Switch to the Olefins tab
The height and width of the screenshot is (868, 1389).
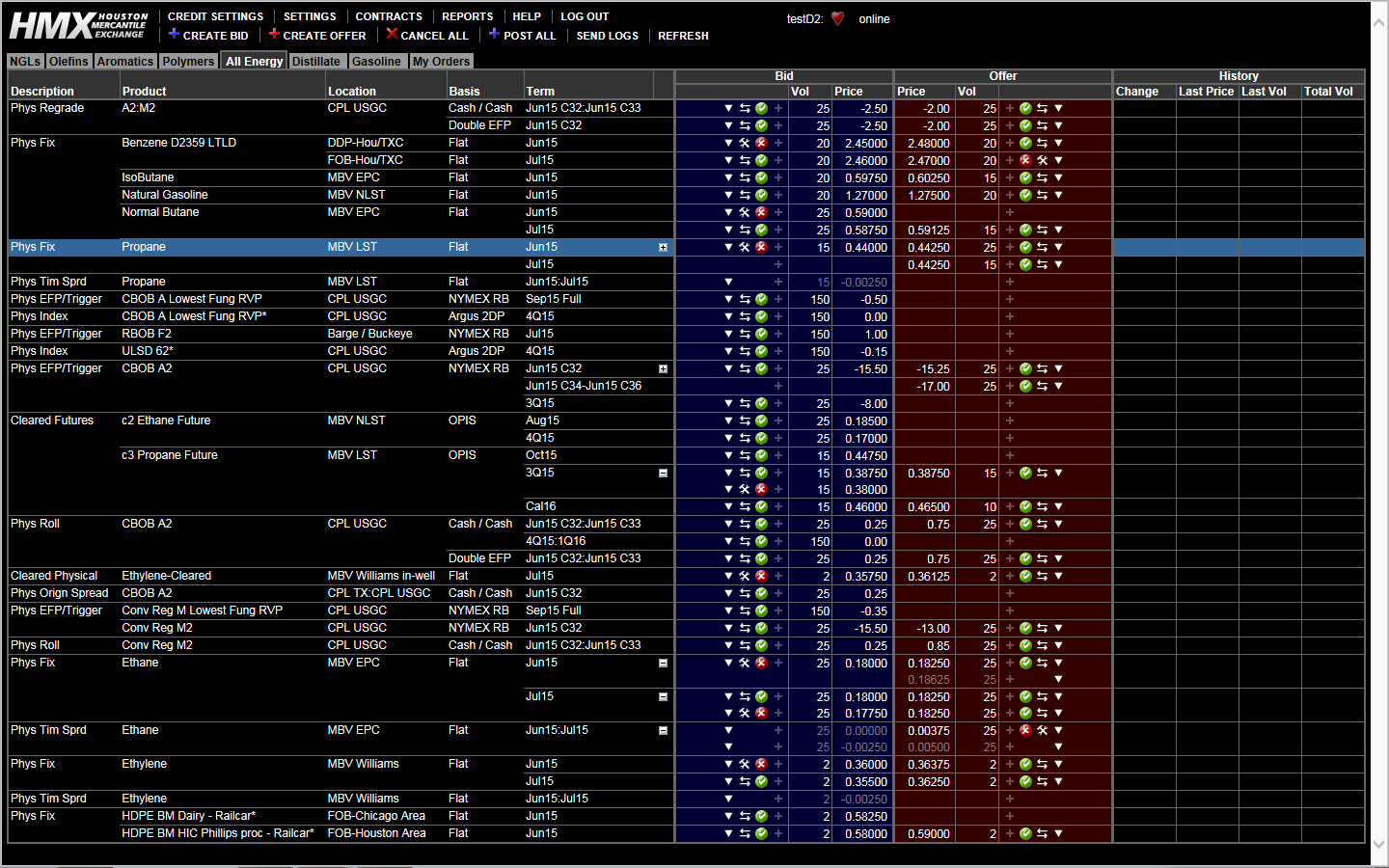click(68, 61)
